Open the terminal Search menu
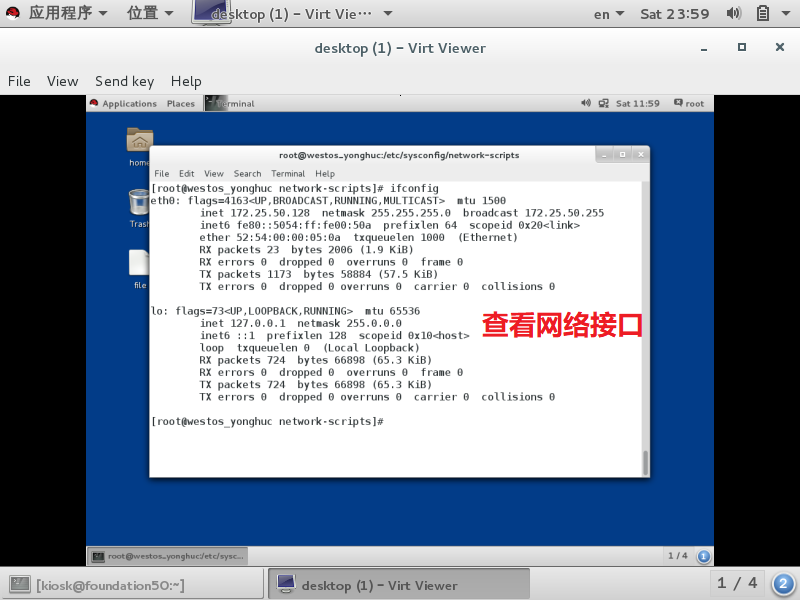 [x=247, y=173]
